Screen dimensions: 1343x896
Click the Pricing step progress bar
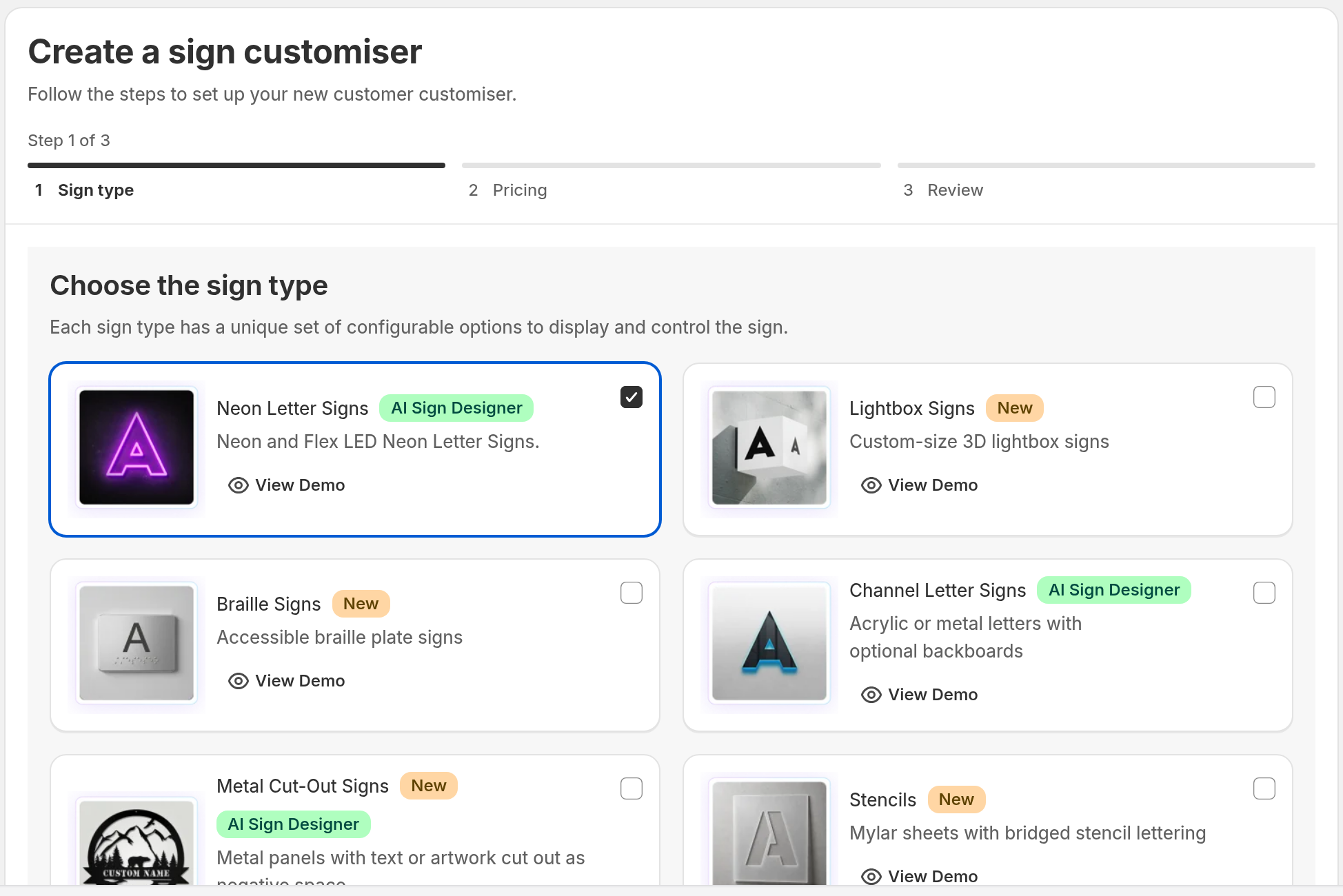pos(671,165)
